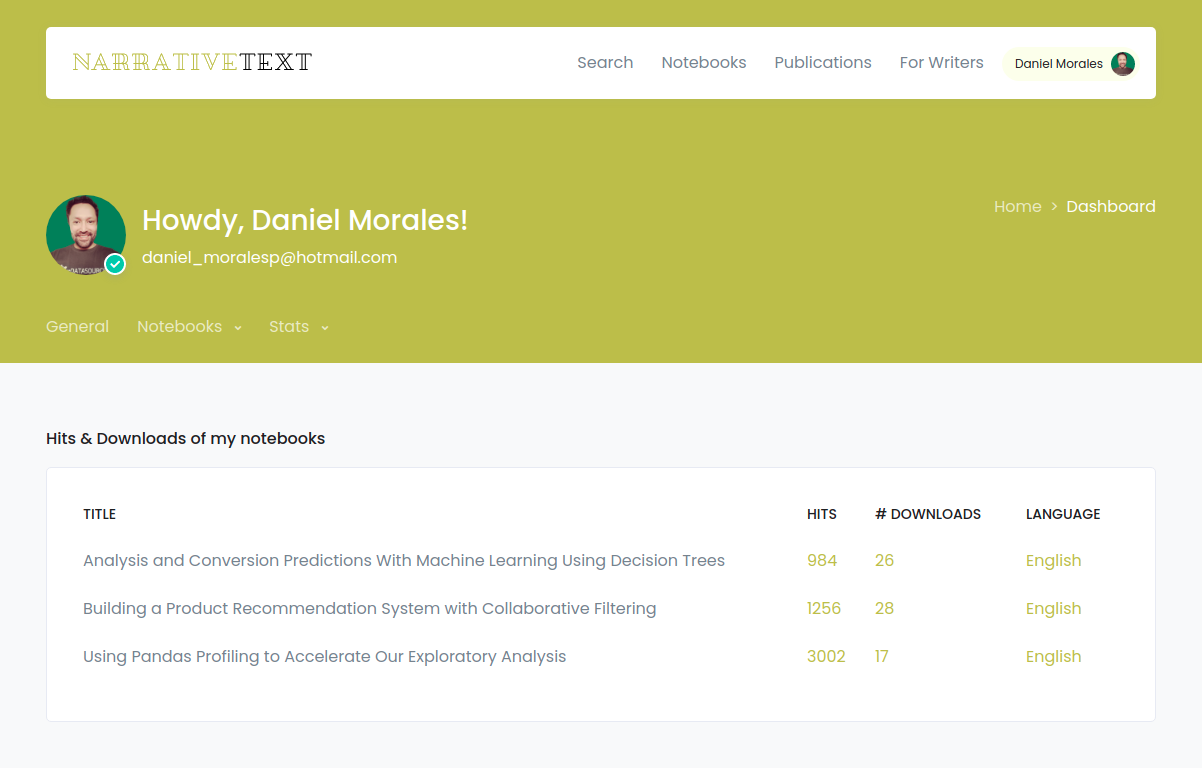Open the Daniel Morales account menu
Screen dimensions: 1202x768
pyautogui.click(x=1058, y=63)
